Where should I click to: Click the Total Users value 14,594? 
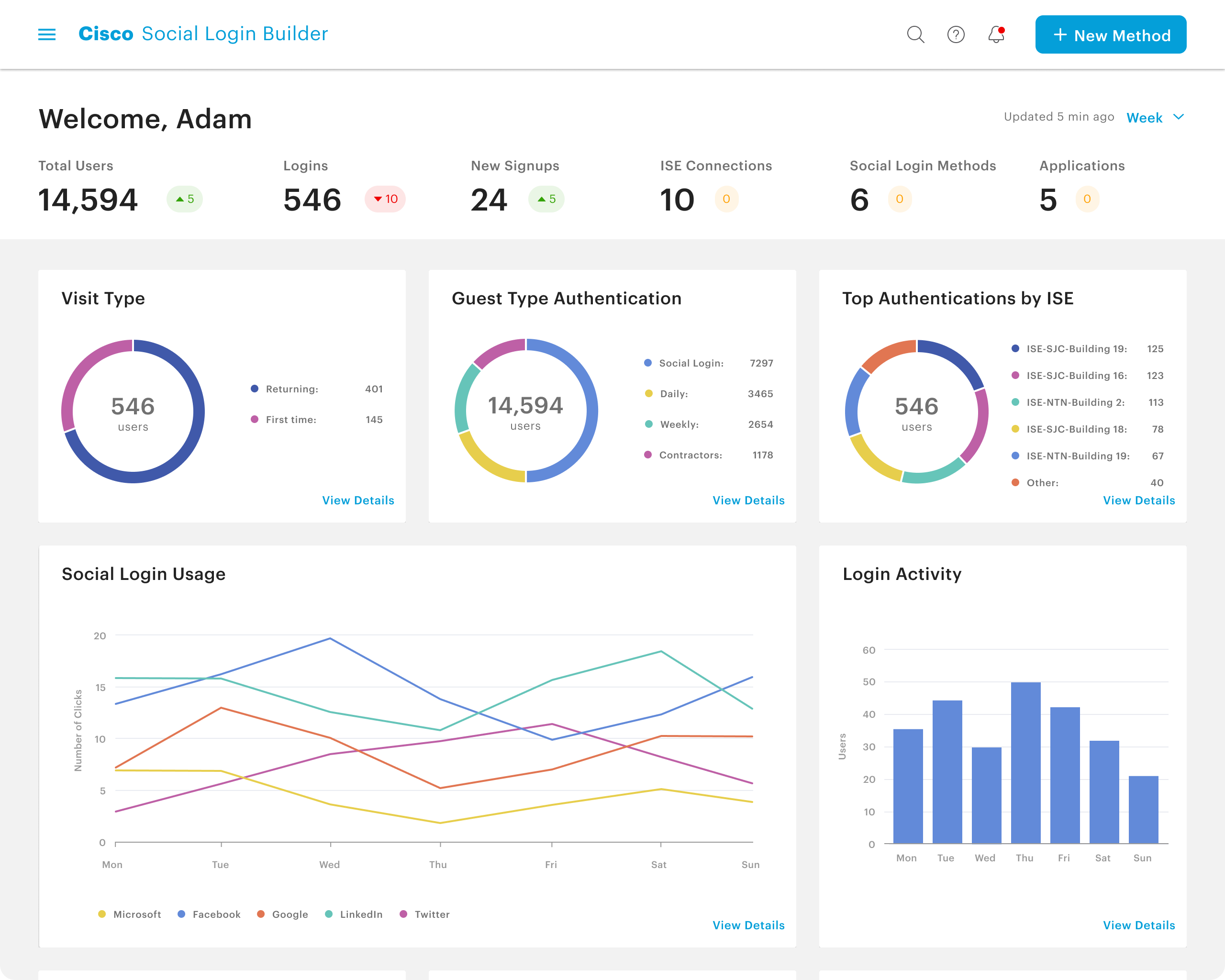tap(88, 200)
